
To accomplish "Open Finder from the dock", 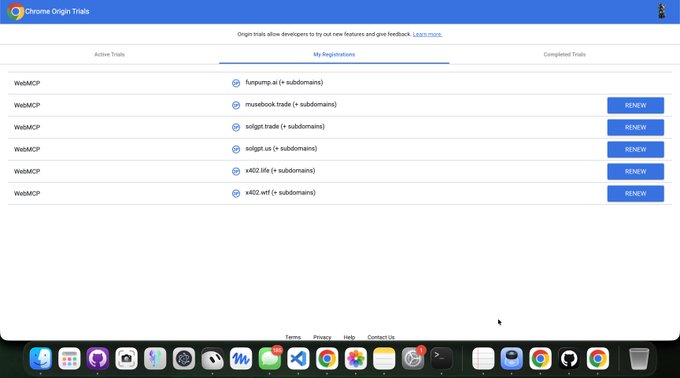I will (41, 358).
